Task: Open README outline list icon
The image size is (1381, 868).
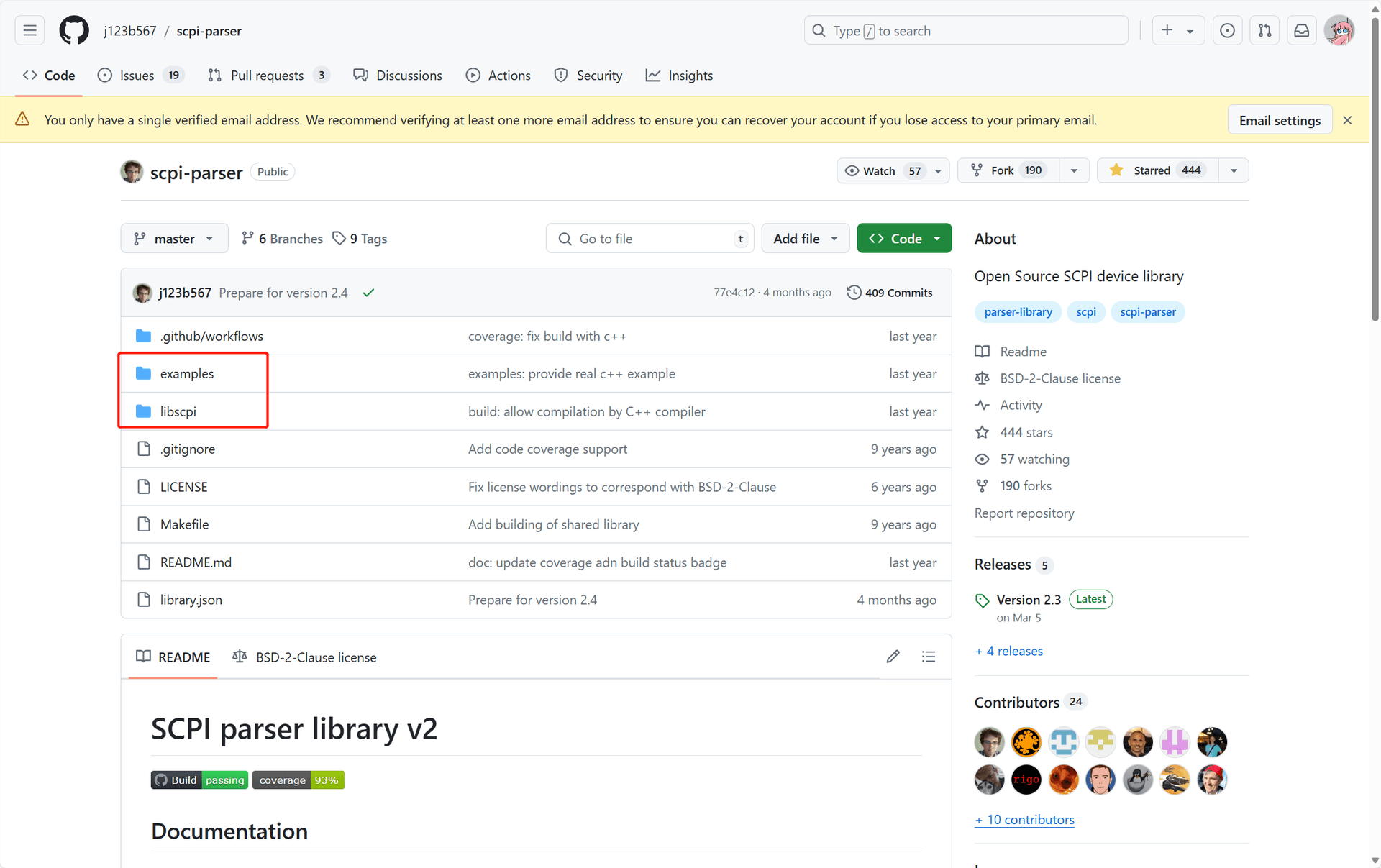Action: tap(929, 657)
